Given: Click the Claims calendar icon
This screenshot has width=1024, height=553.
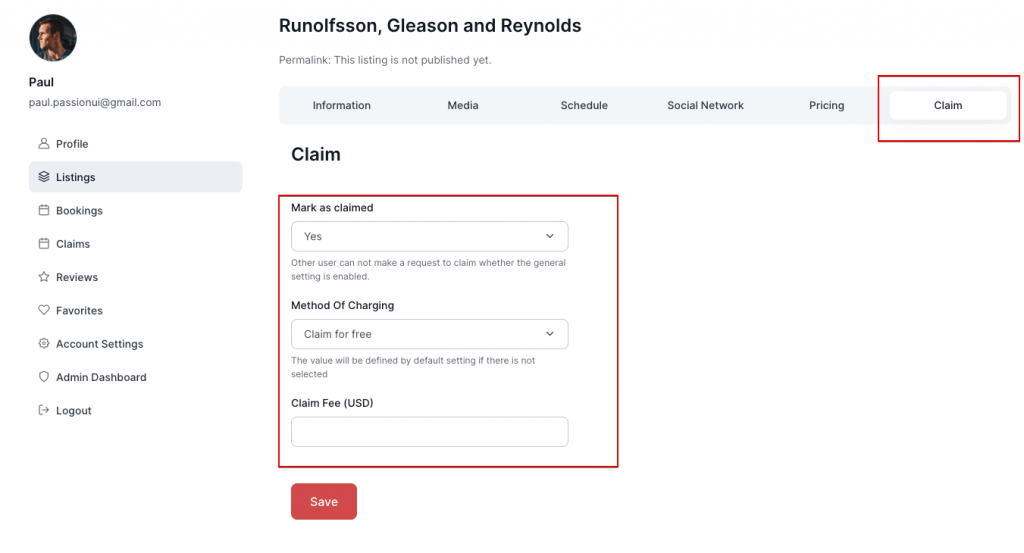Looking at the screenshot, I should [x=44, y=244].
